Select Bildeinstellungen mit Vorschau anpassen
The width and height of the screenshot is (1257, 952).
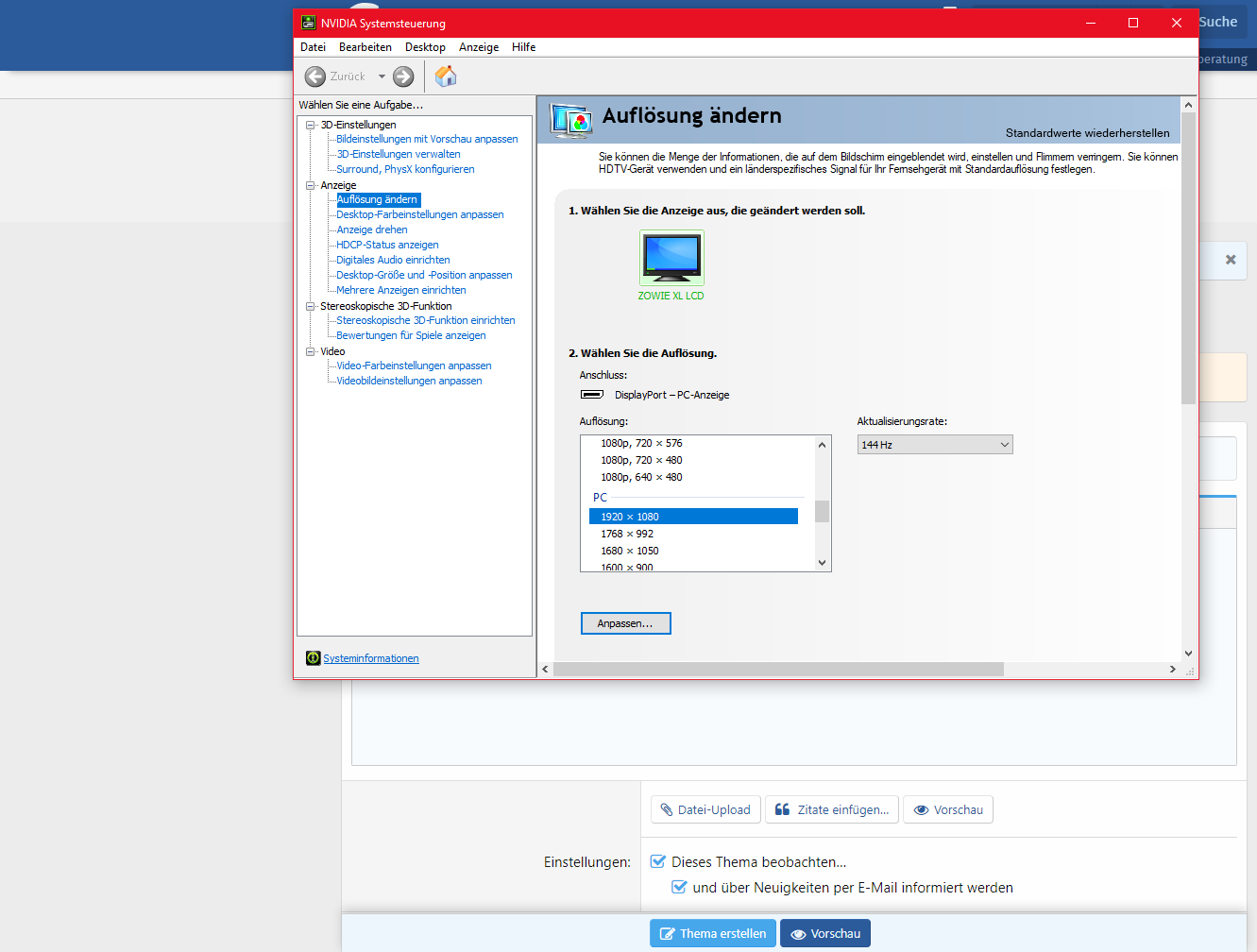click(x=427, y=139)
